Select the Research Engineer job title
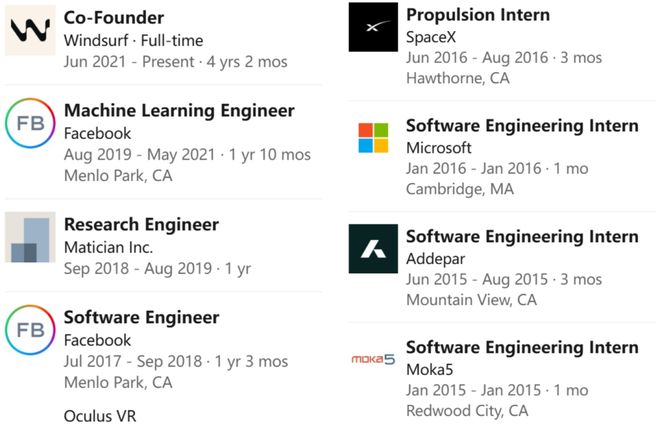Image resolution: width=660 pixels, height=425 pixels. click(141, 224)
